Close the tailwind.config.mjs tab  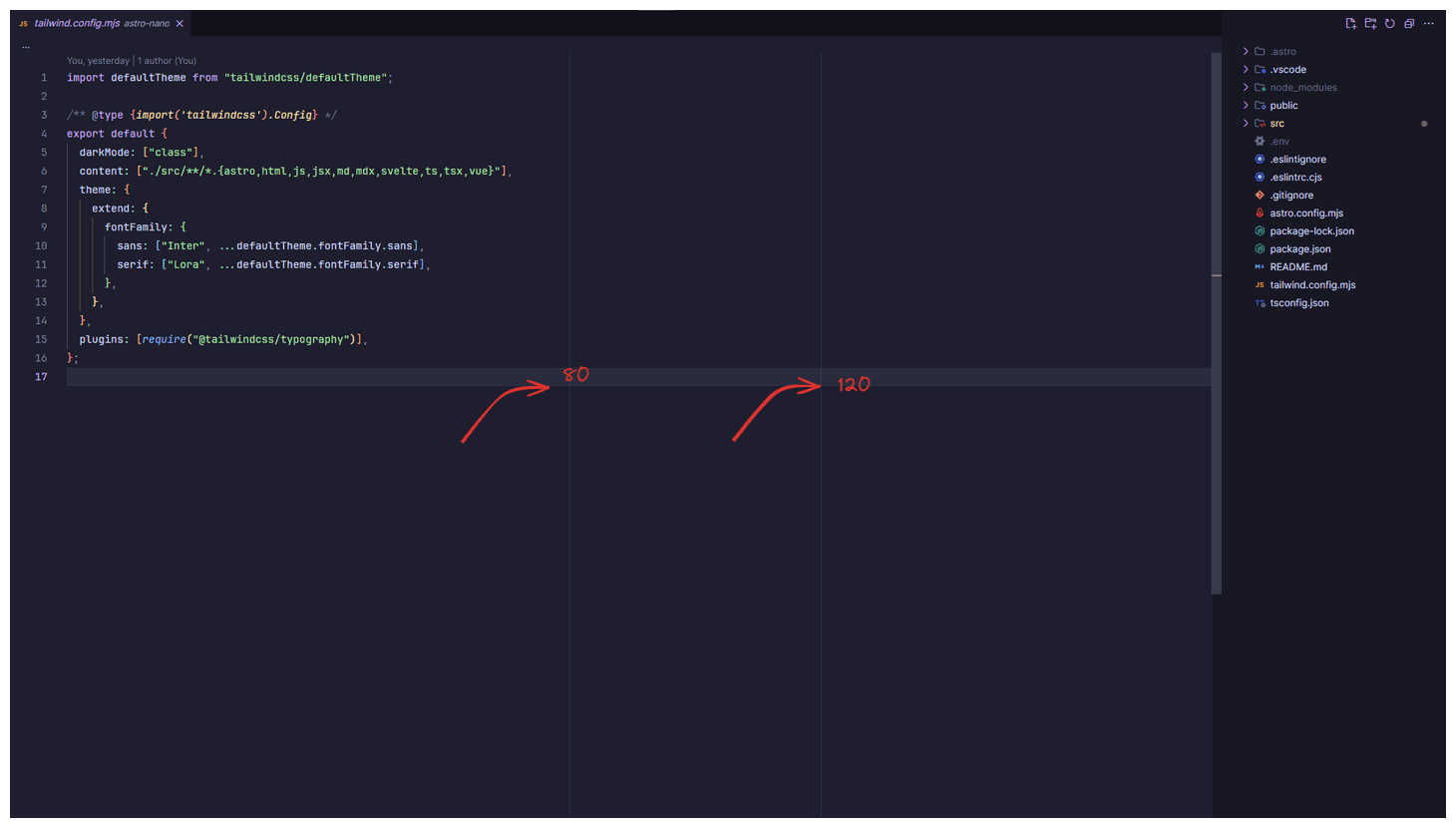(180, 23)
